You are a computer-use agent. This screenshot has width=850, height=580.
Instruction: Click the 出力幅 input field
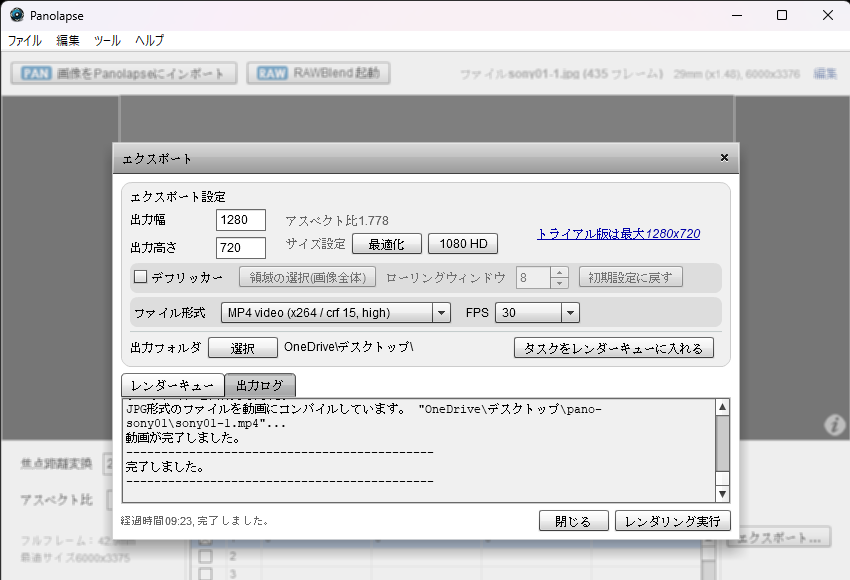240,220
